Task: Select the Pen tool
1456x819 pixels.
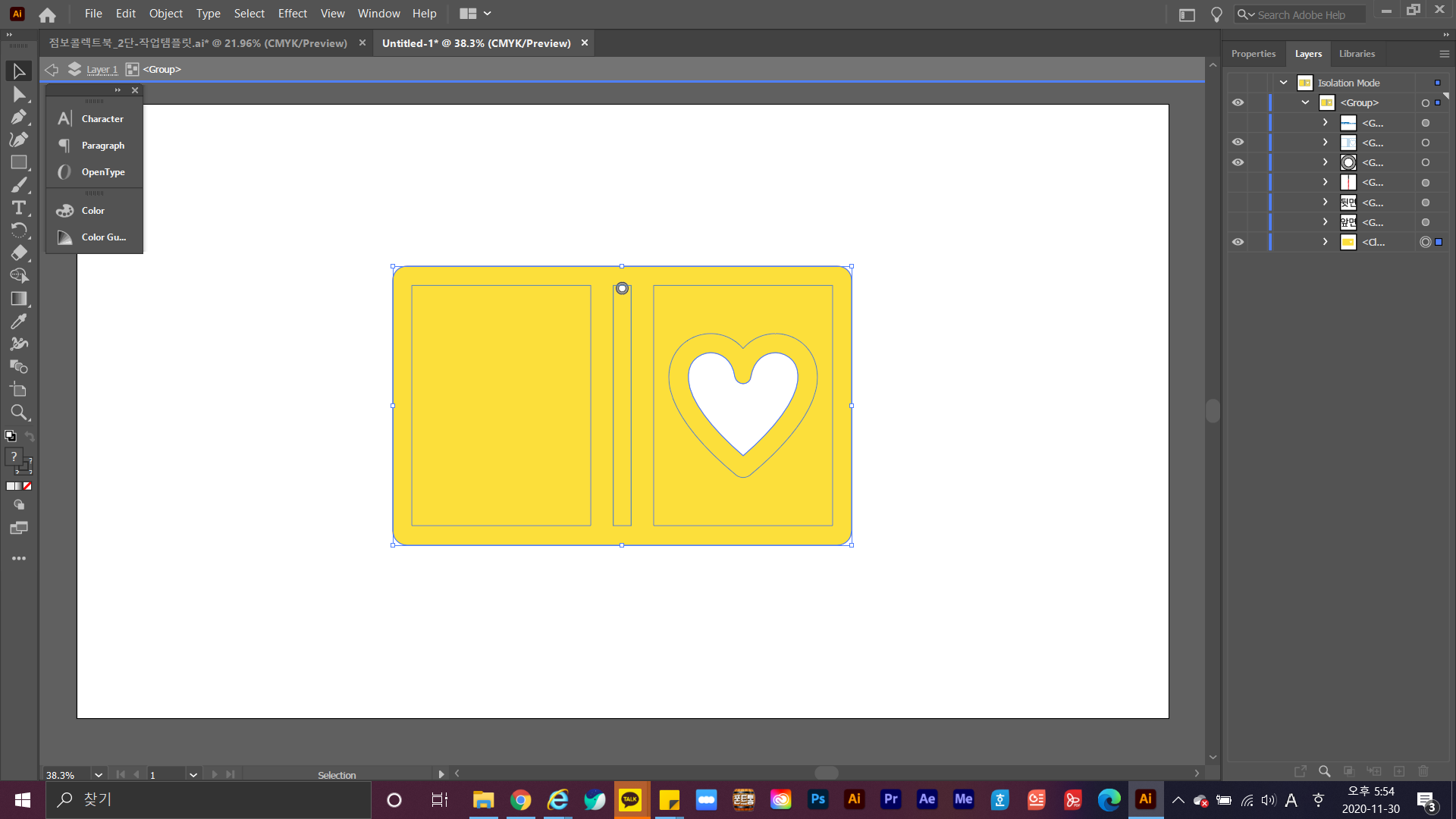Action: click(18, 117)
